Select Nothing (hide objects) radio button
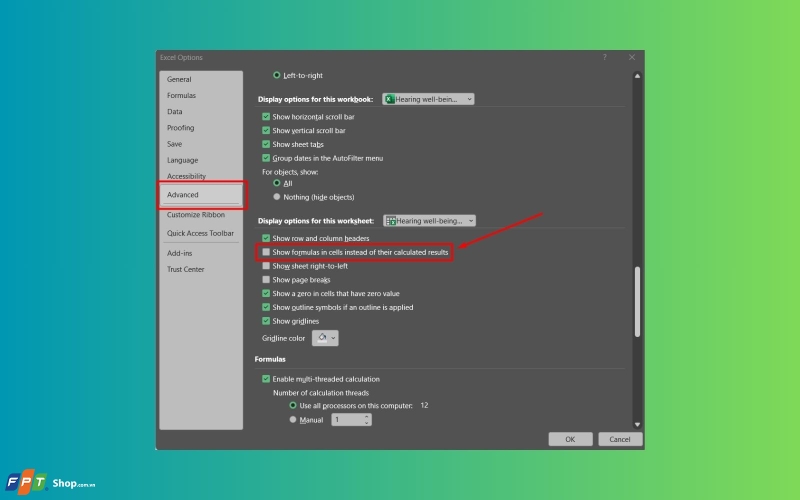800x500 pixels. (277, 196)
